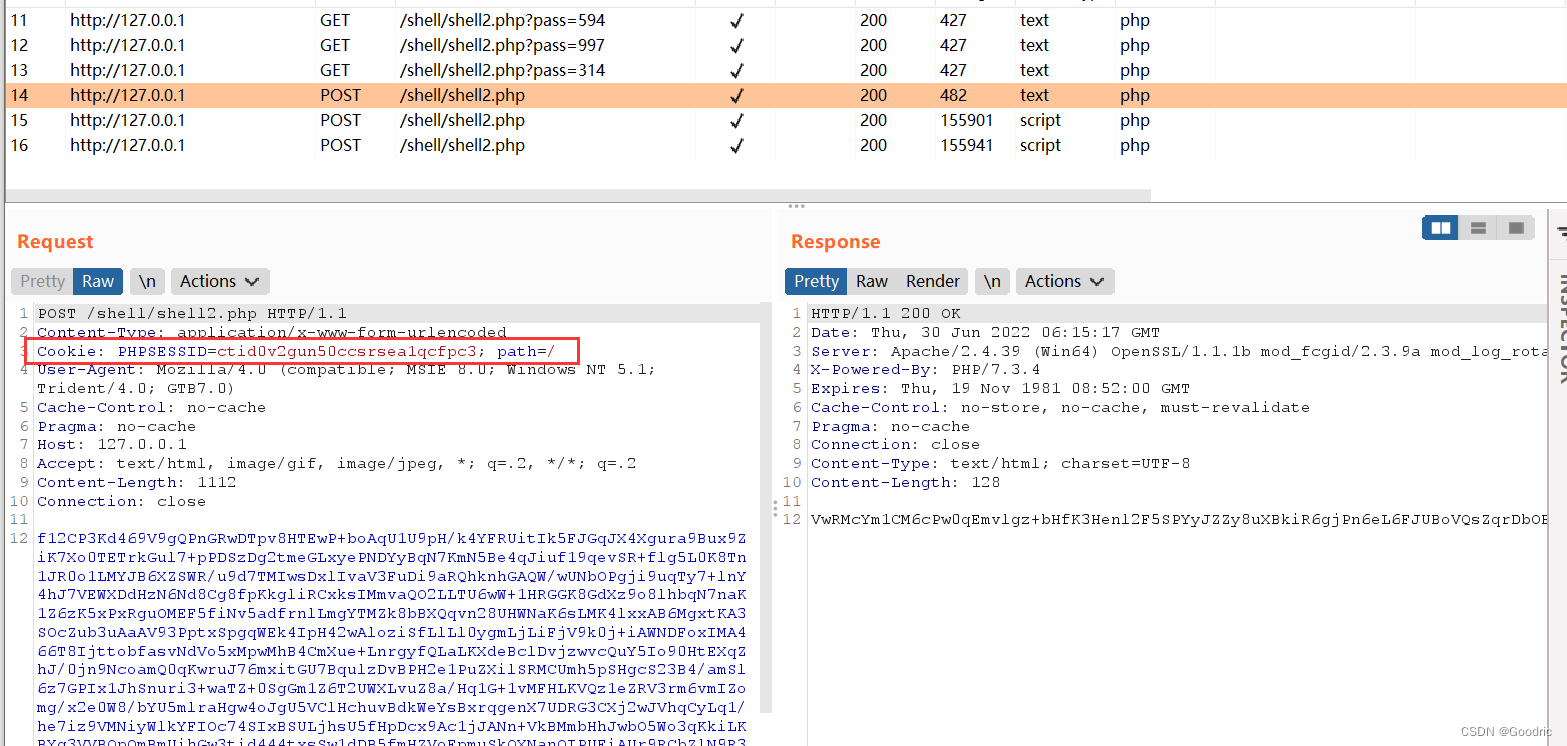Click length value 155941 in row 16
The width and height of the screenshot is (1567, 746).
[967, 145]
